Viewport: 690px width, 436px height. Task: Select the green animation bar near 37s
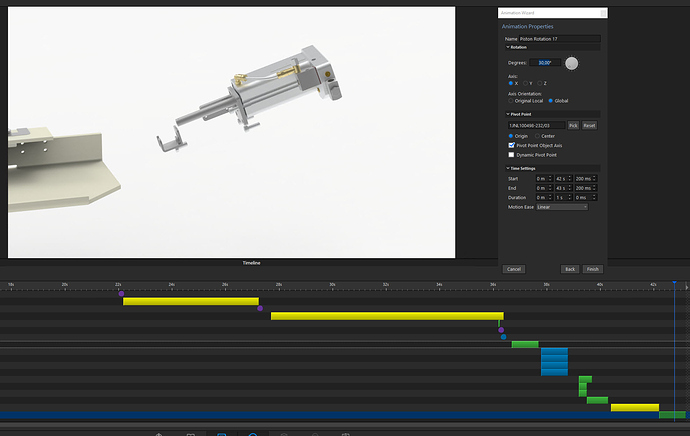point(525,344)
